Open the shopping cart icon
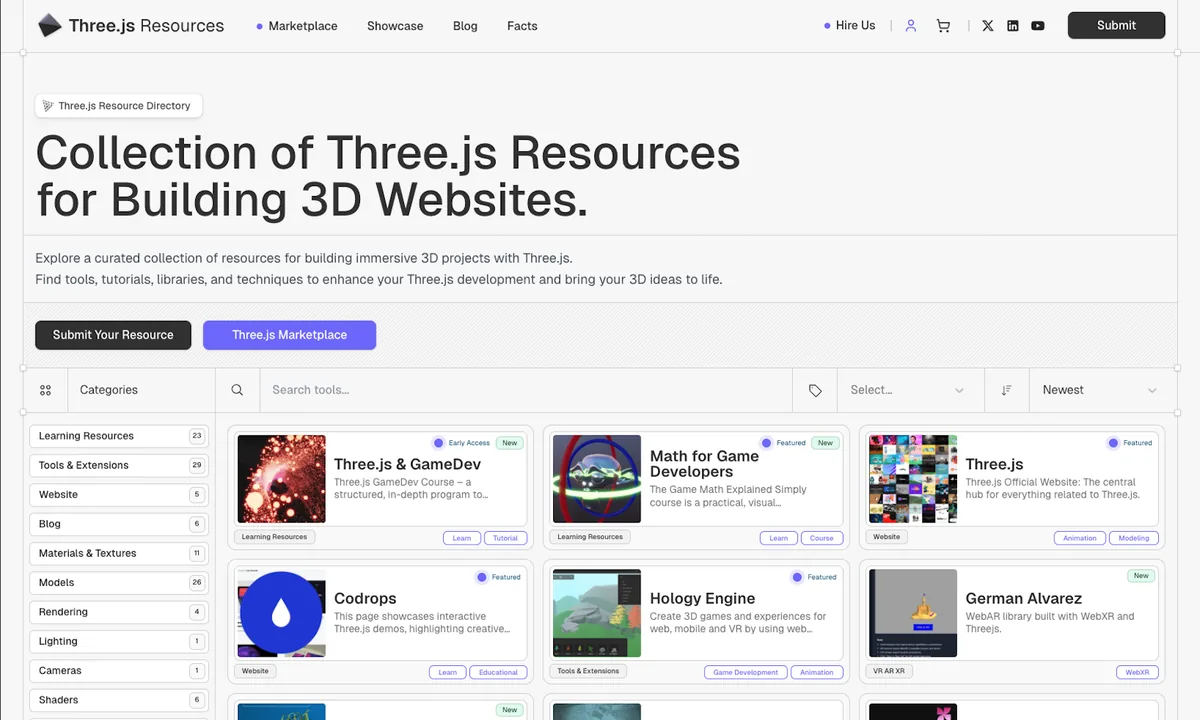The width and height of the screenshot is (1200, 720). [x=943, y=26]
